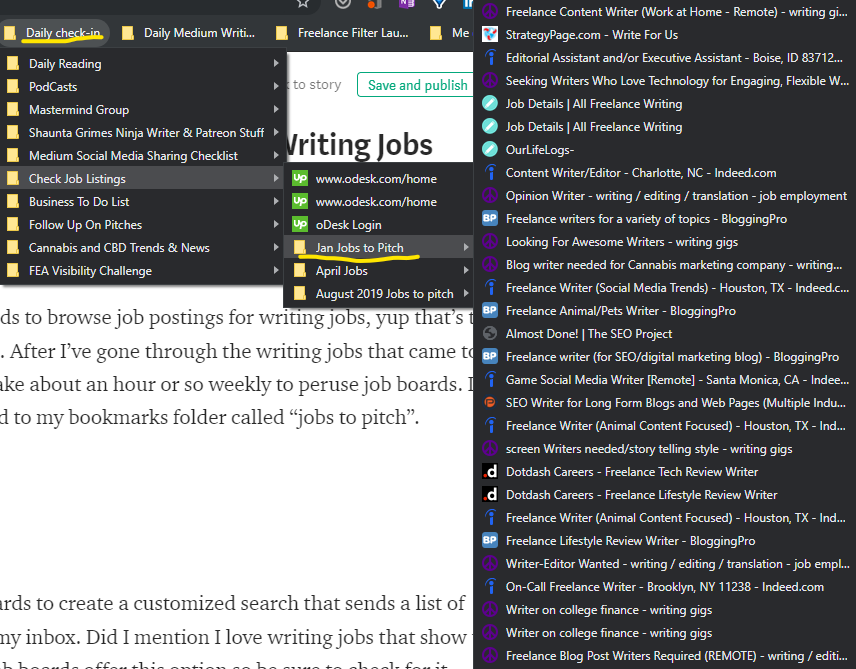856x669 pixels.
Task: Click the PodCasts folder icon
Action: tap(13, 87)
